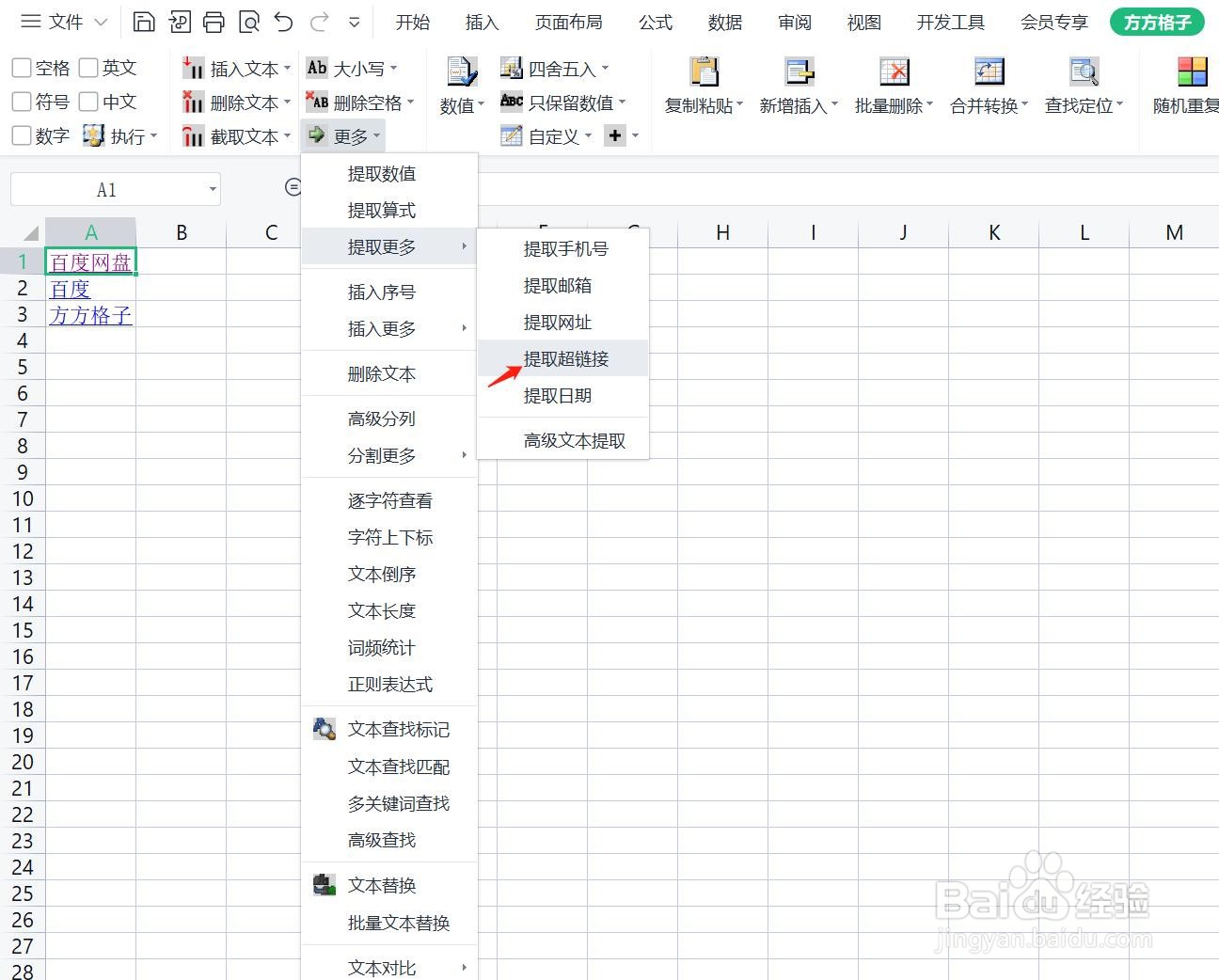
Task: Click the 查找定位 icon
Action: point(1084,72)
